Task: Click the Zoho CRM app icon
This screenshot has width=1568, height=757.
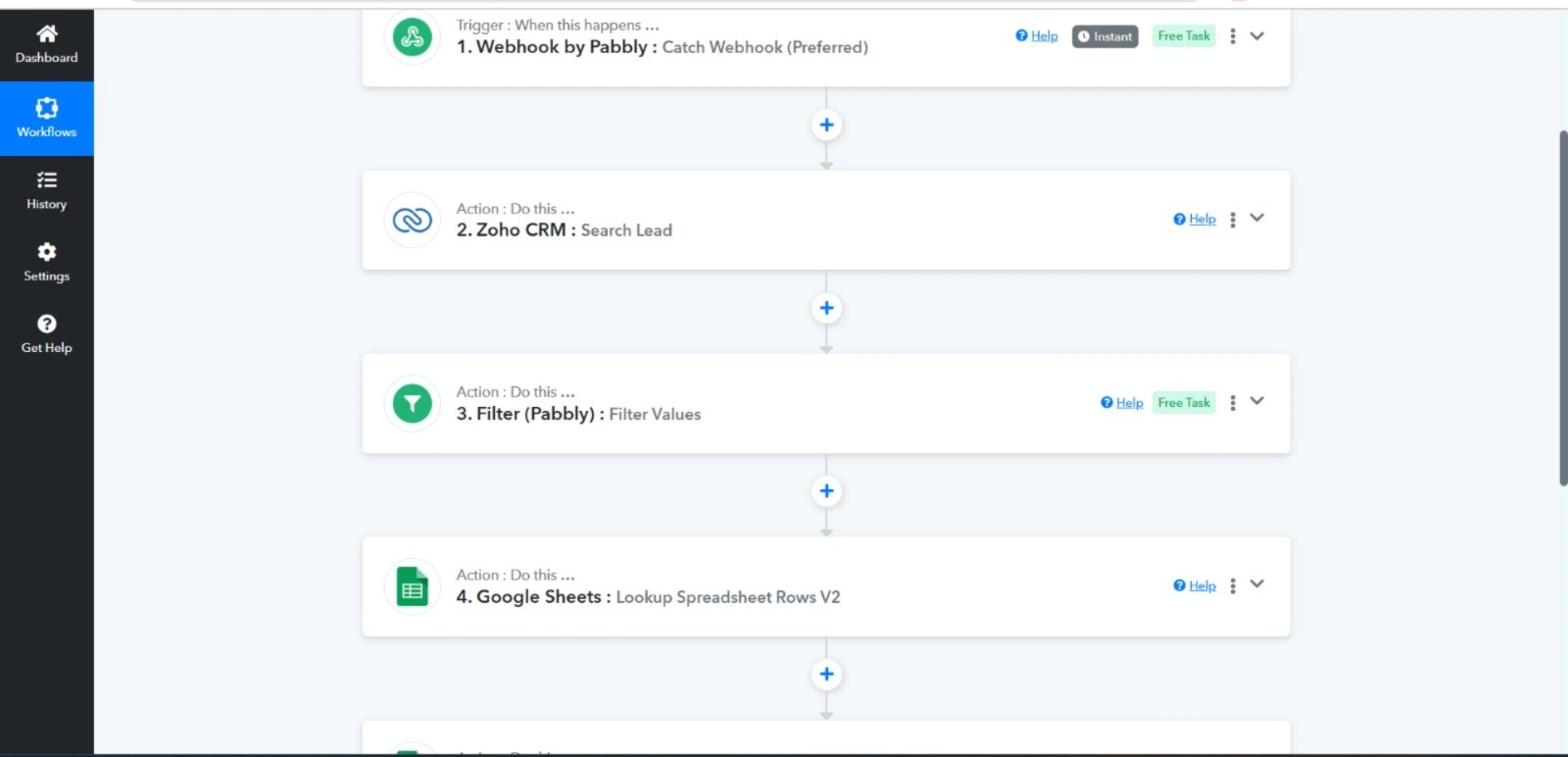Action: [x=413, y=221]
